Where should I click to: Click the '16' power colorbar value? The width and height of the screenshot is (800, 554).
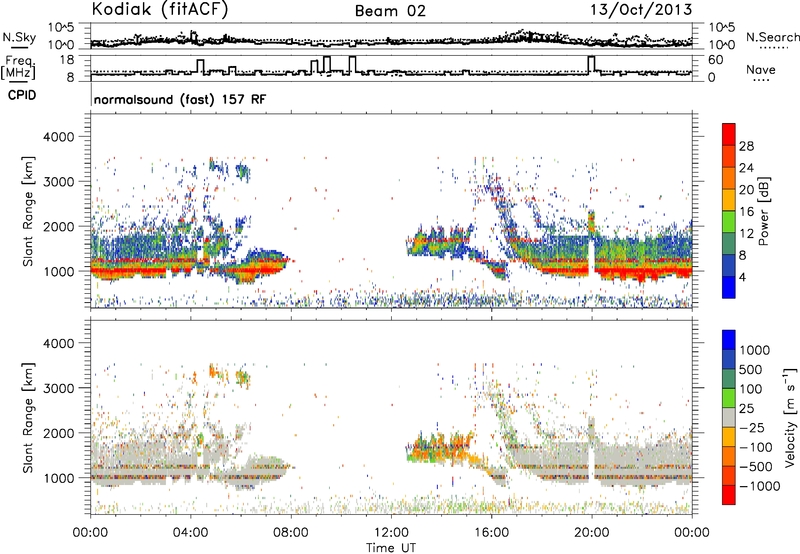(x=746, y=212)
